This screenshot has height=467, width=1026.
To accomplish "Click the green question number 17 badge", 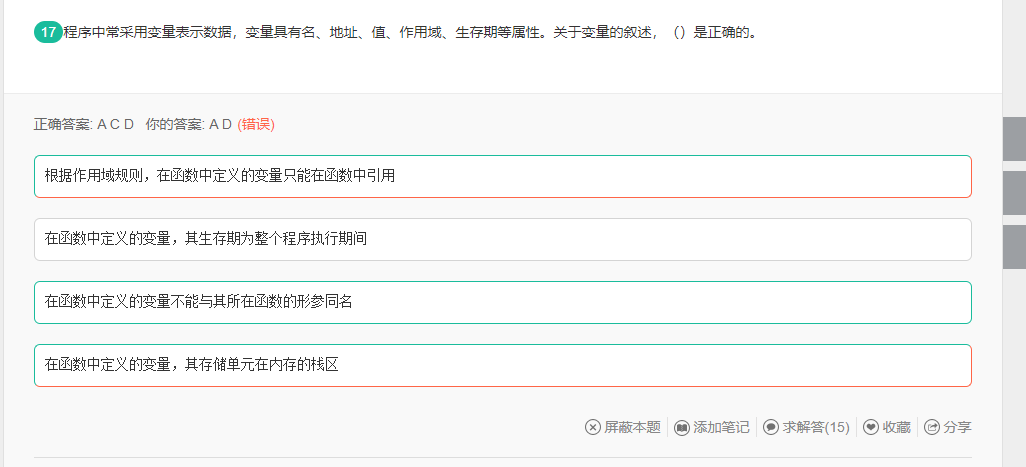I will click(x=48, y=32).
